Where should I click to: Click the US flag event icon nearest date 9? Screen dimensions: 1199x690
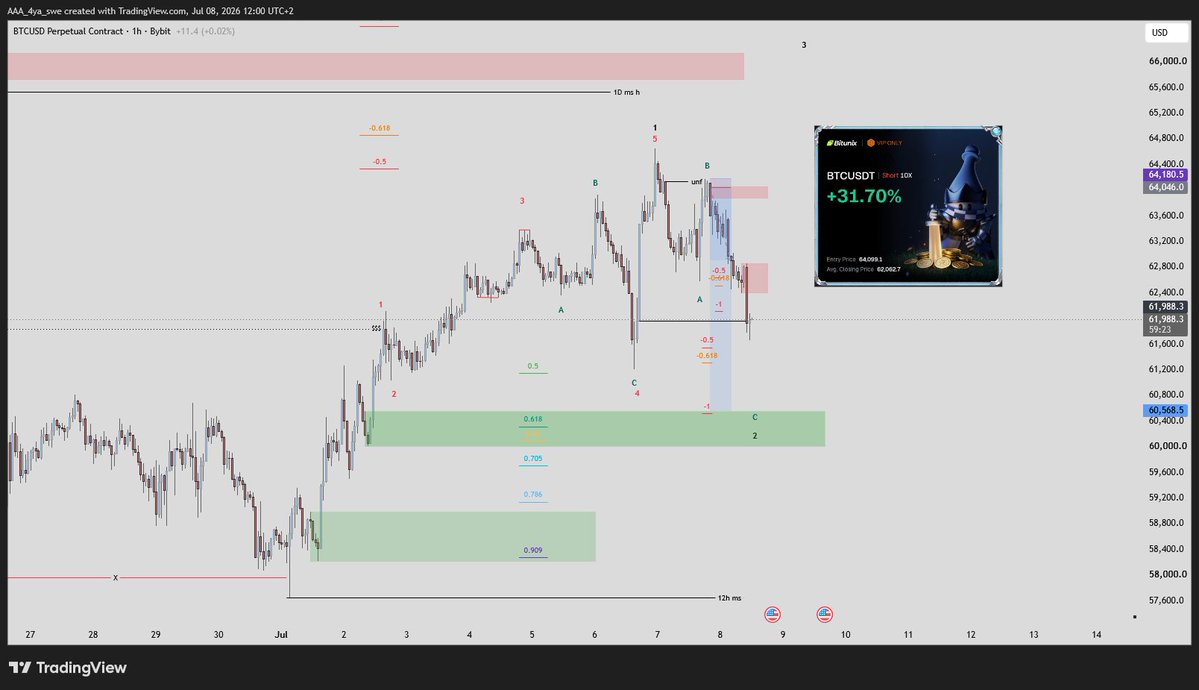[772, 614]
